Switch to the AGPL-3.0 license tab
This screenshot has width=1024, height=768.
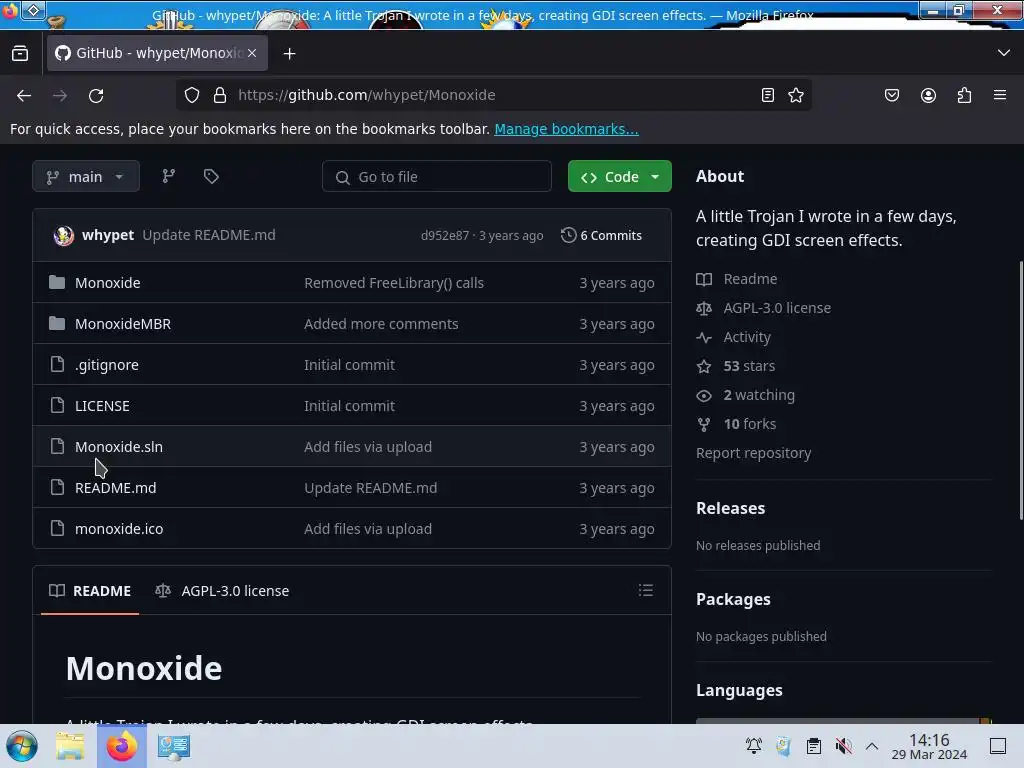(x=222, y=590)
